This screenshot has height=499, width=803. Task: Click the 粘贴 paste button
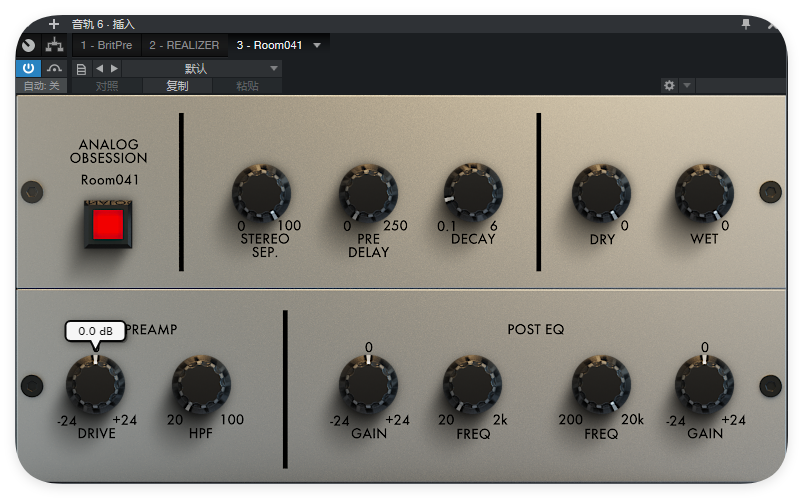pyautogui.click(x=247, y=86)
